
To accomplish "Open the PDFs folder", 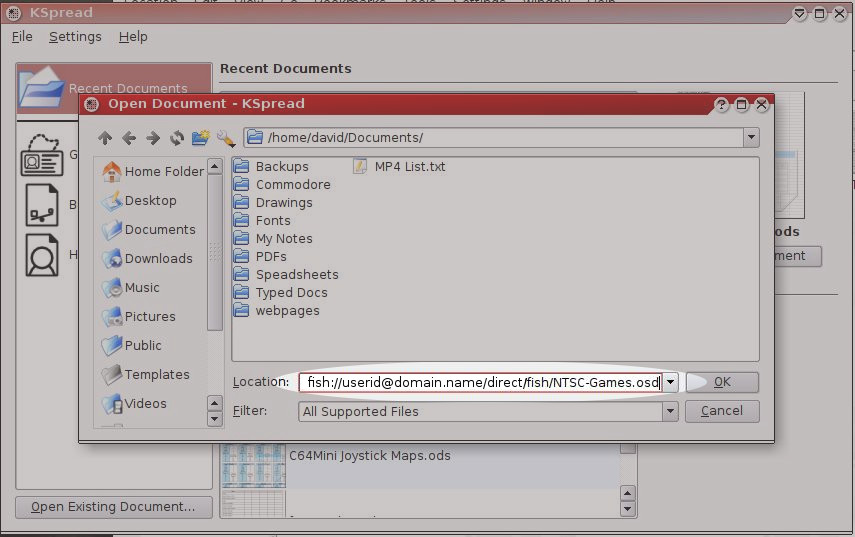I will (260, 256).
